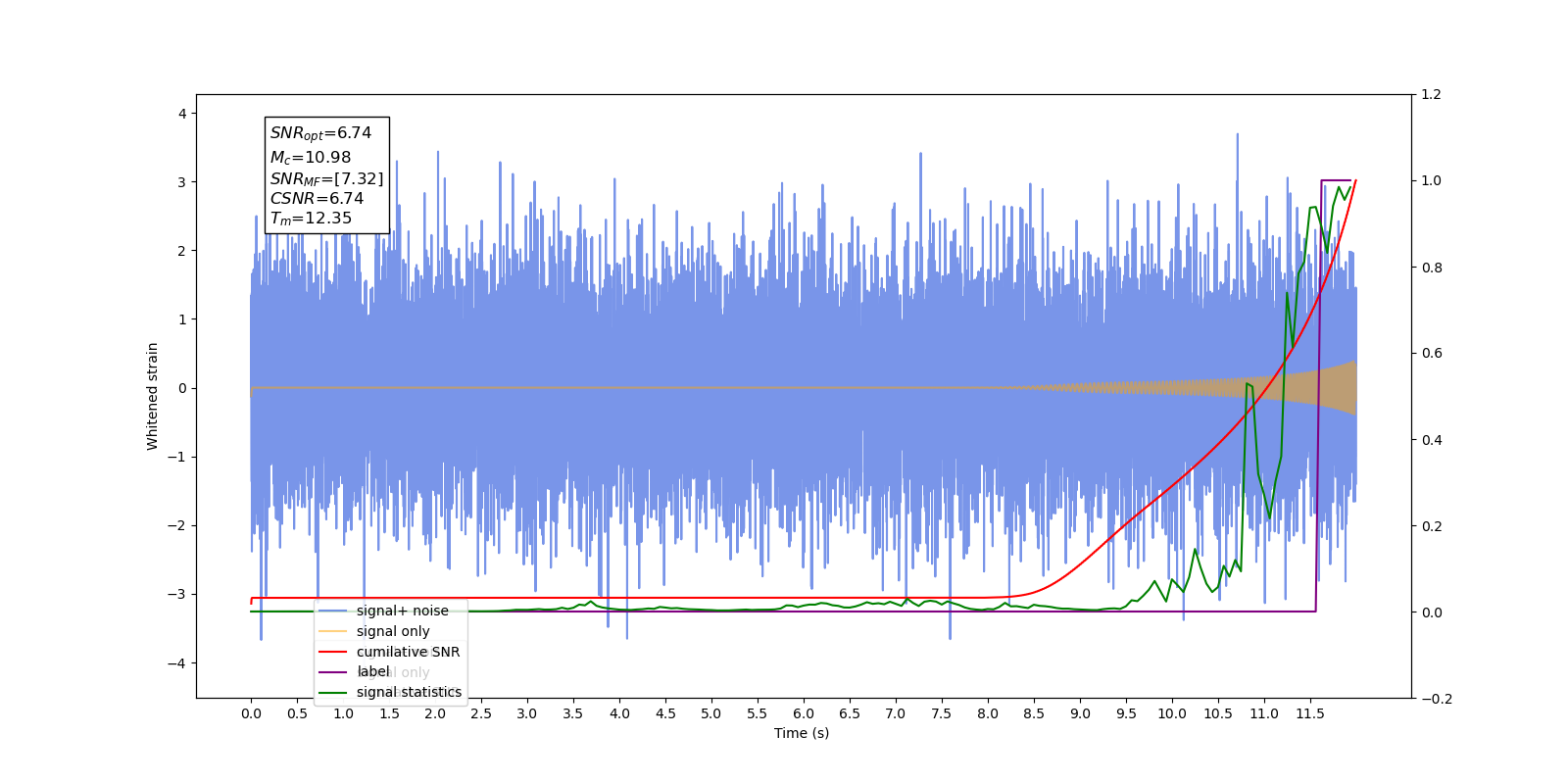This screenshot has width=1568, height=784.
Task: Click the 5.0 x-axis tick label
Action: click(711, 713)
